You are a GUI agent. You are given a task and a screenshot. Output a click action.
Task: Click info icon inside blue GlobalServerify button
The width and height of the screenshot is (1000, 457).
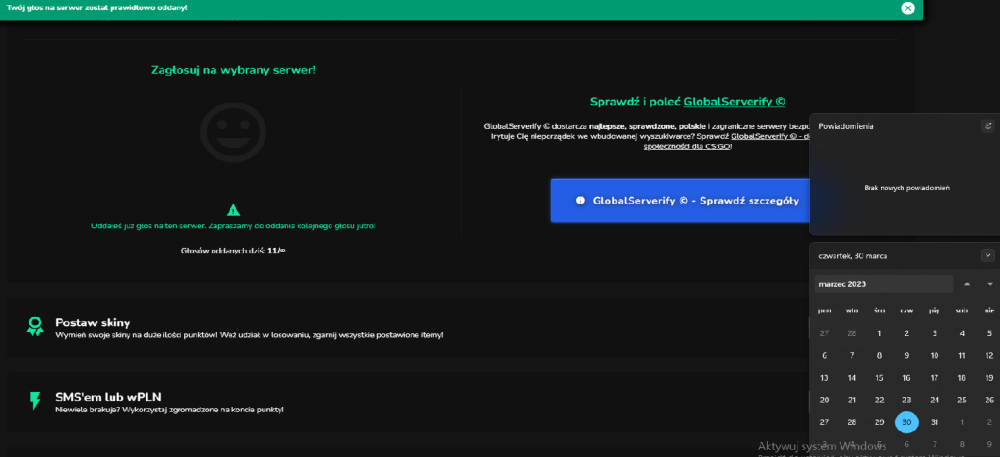(580, 200)
